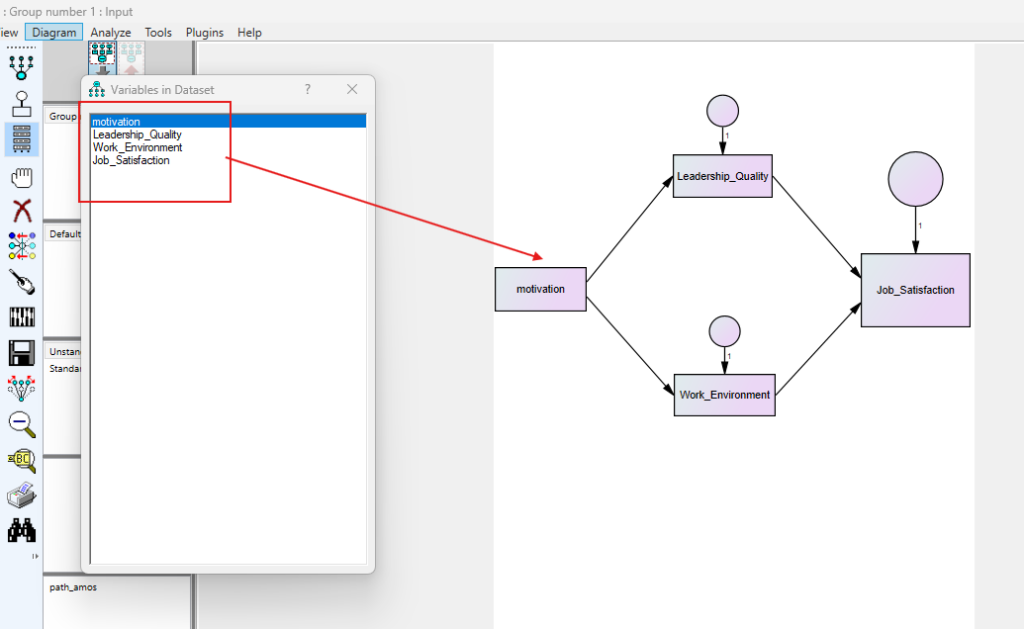Image resolution: width=1024 pixels, height=629 pixels.
Task: Click the print diagram printer icon
Action: click(21, 494)
